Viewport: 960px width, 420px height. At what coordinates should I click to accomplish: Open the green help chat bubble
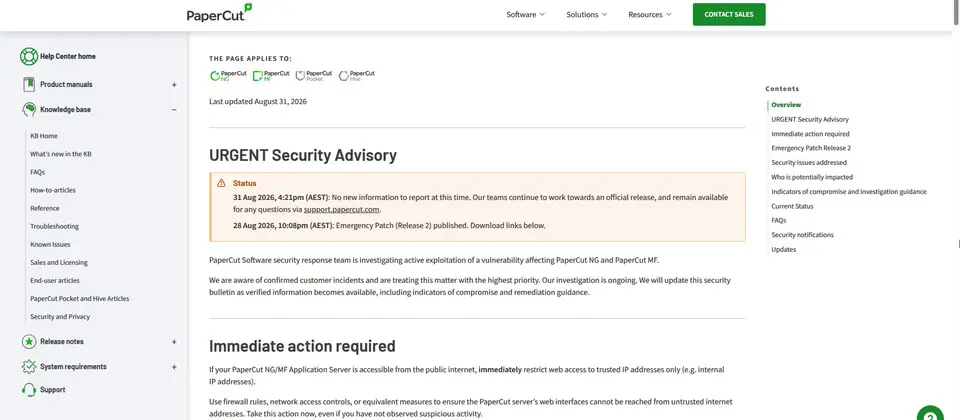click(x=931, y=414)
